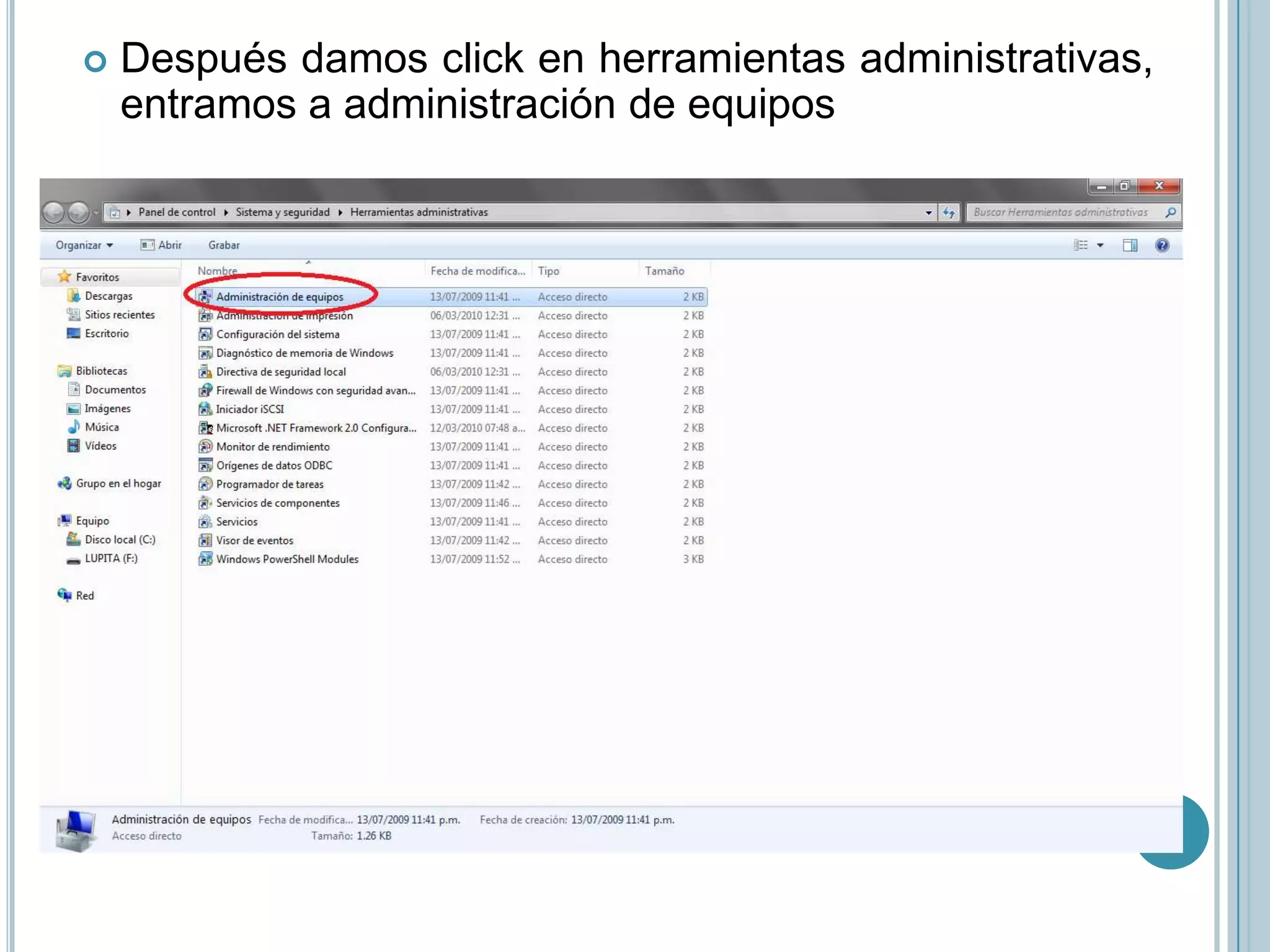Click the Firewall de Windows shortcut icon
The image size is (1270, 952).
click(205, 390)
